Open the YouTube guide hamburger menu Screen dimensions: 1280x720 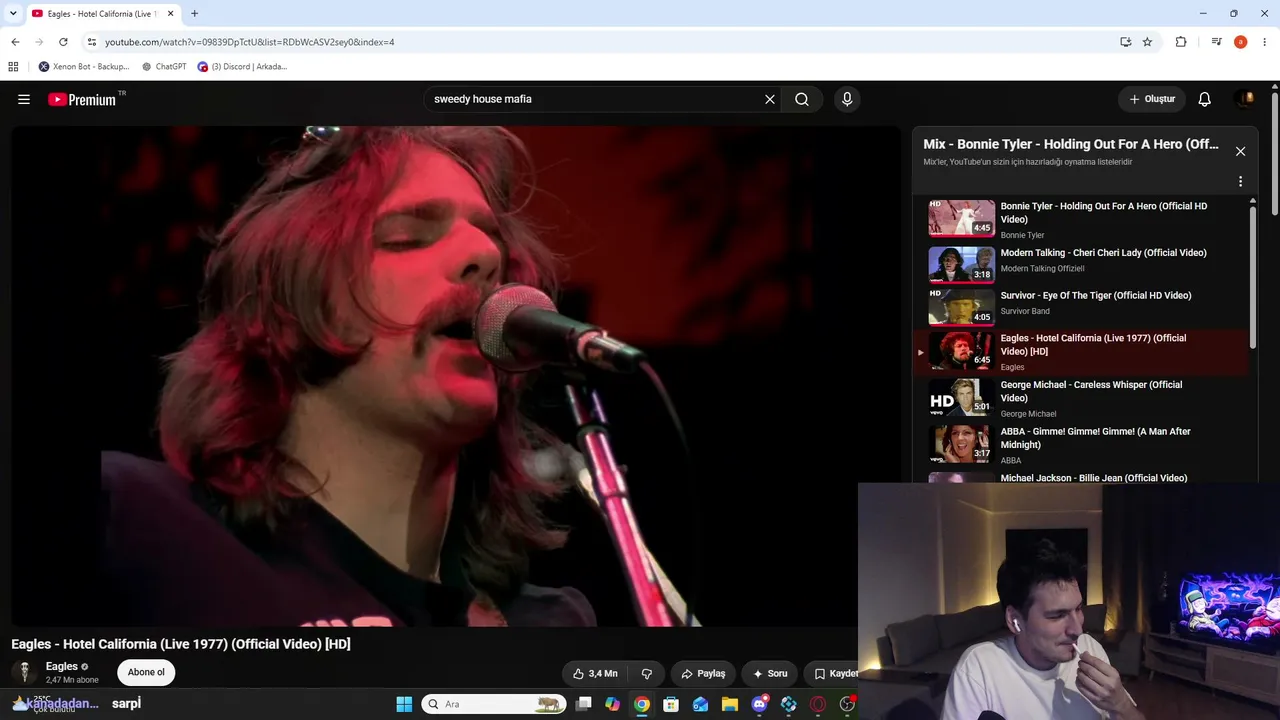pyautogui.click(x=24, y=99)
